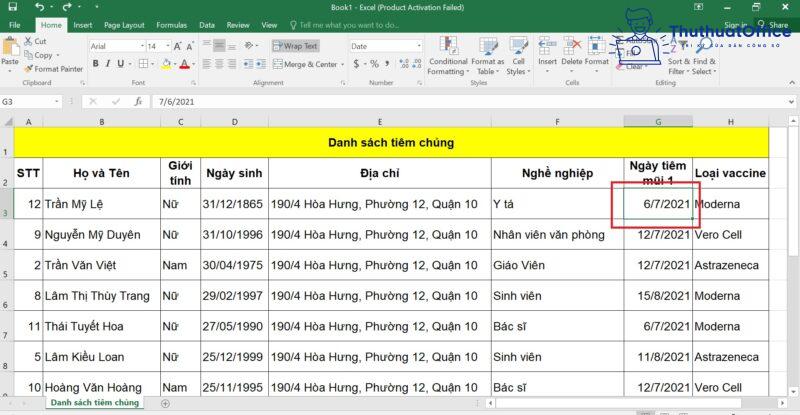This screenshot has width=800, height=415.
Task: Click the Save icon in title bar
Action: click(13, 7)
